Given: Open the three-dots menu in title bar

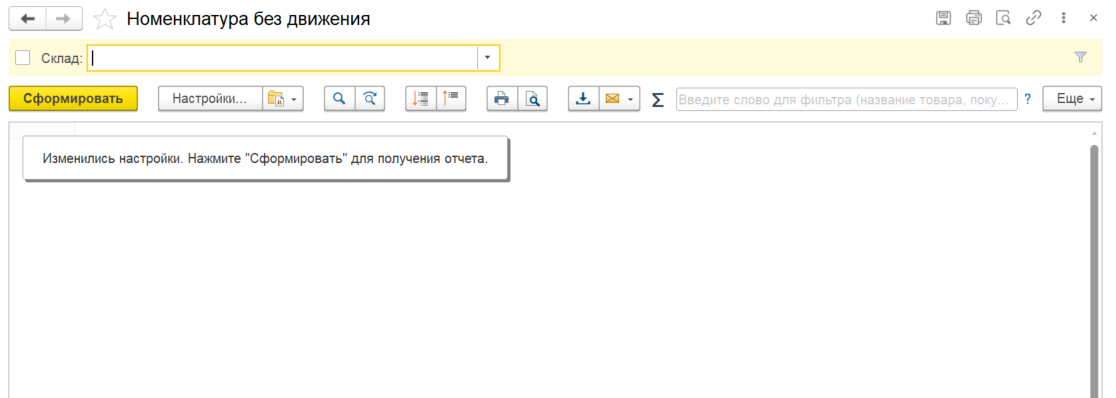Looking at the screenshot, I should (1063, 19).
